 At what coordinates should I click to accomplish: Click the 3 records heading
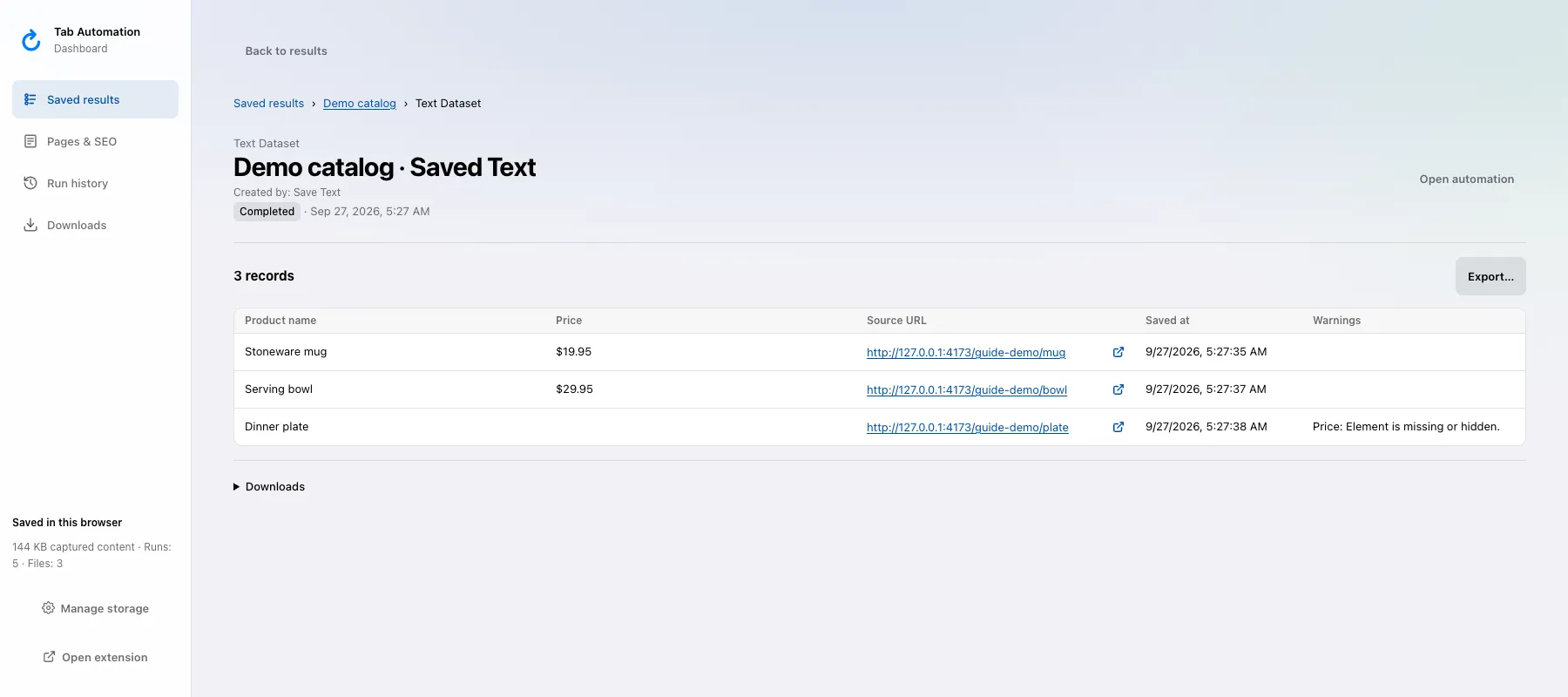(264, 276)
